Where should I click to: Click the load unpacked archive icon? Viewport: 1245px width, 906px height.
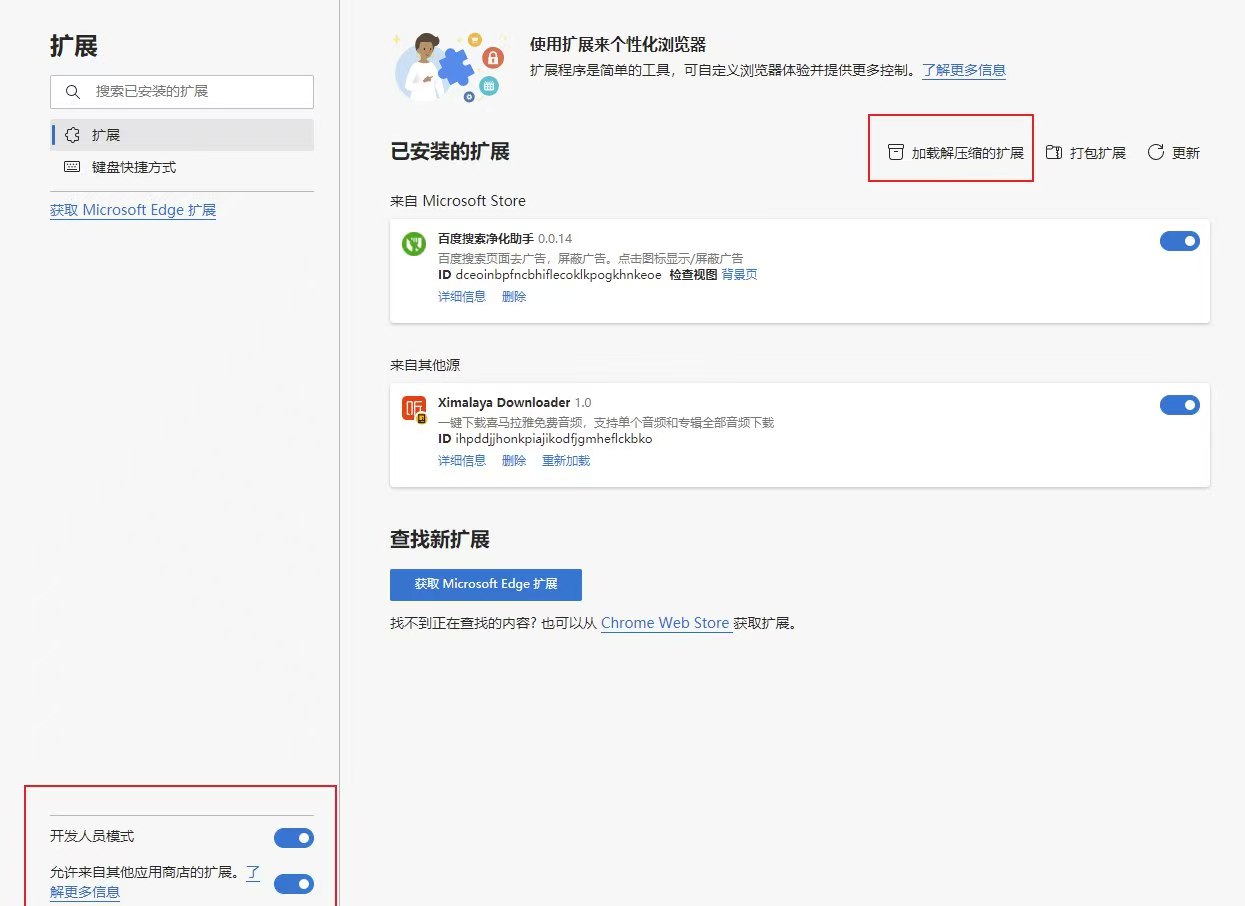click(x=896, y=153)
